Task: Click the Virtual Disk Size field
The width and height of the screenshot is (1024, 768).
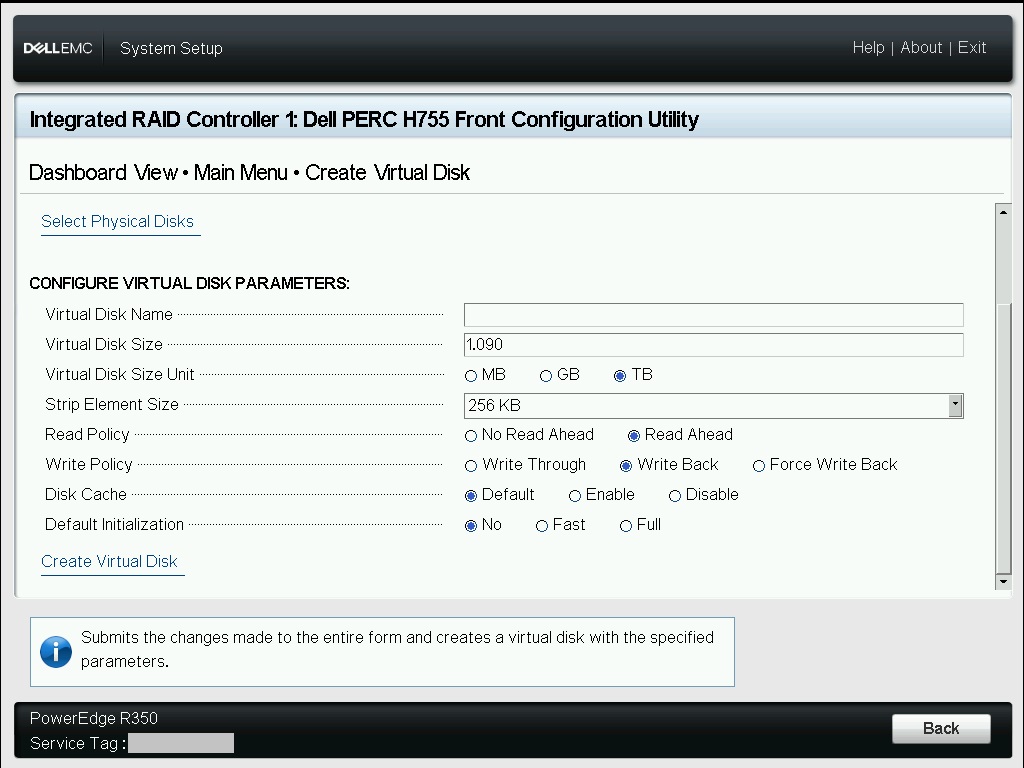Action: coord(713,345)
